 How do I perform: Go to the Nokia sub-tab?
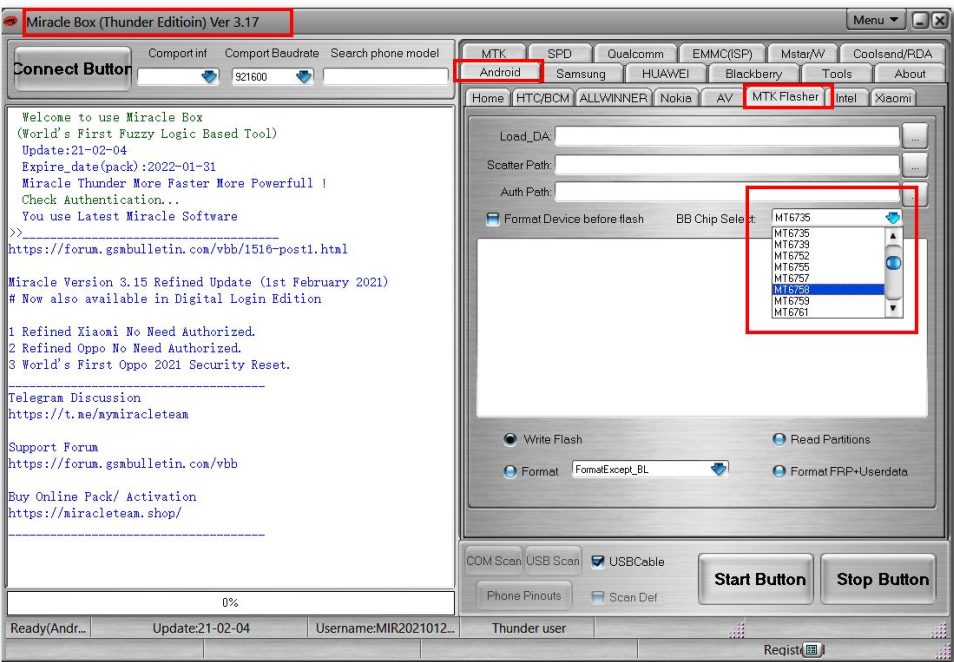click(675, 98)
